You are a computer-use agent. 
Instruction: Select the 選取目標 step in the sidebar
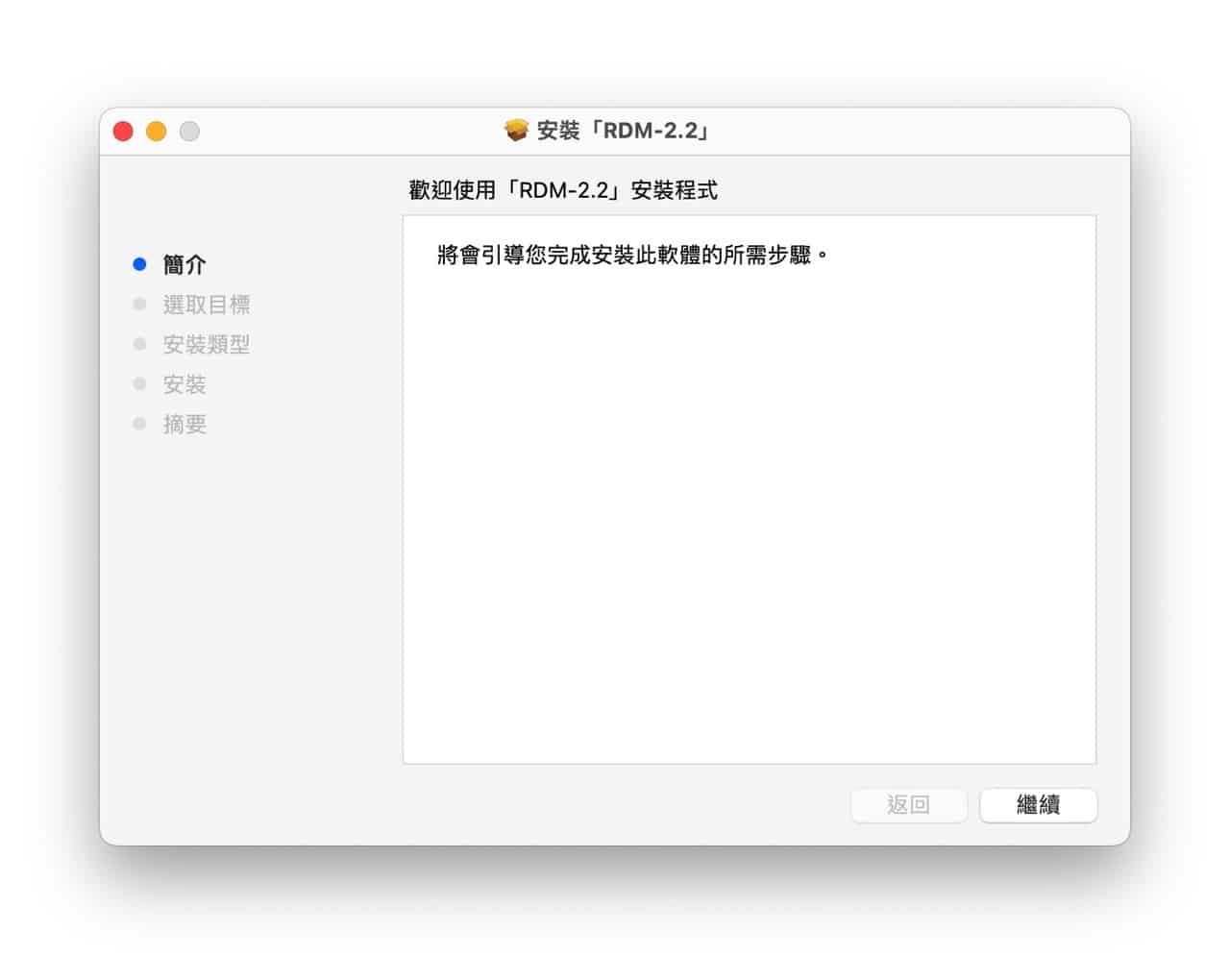[x=207, y=305]
